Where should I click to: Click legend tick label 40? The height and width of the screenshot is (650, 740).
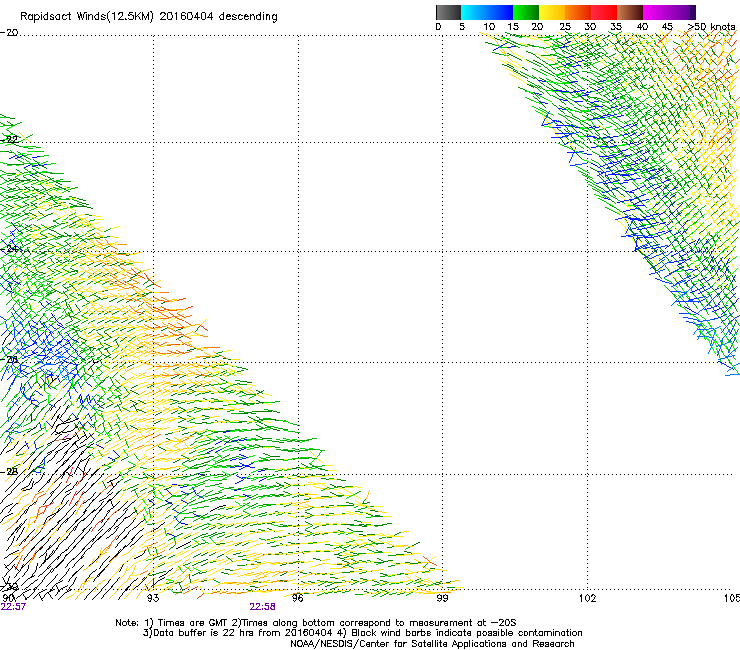pyautogui.click(x=642, y=27)
